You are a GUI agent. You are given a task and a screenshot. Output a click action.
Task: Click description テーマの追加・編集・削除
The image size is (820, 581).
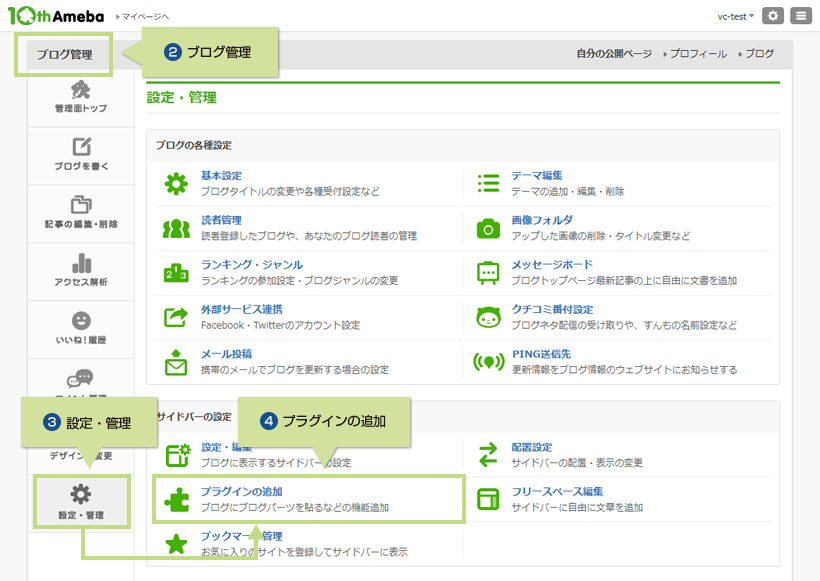pyautogui.click(x=567, y=191)
